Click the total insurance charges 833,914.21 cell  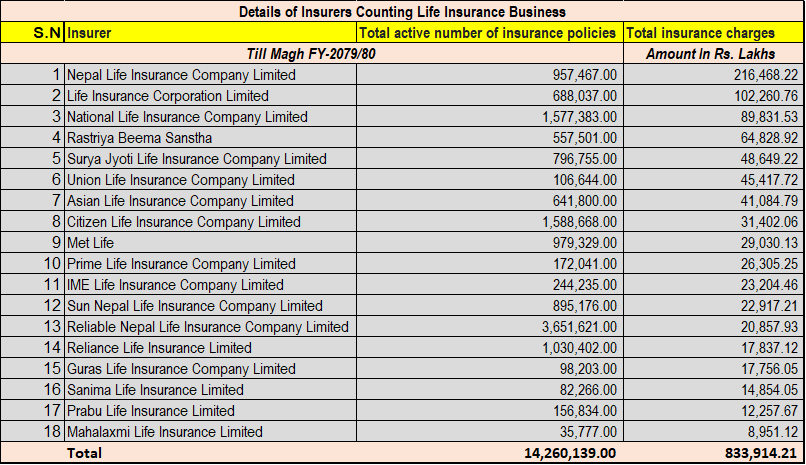(759, 453)
